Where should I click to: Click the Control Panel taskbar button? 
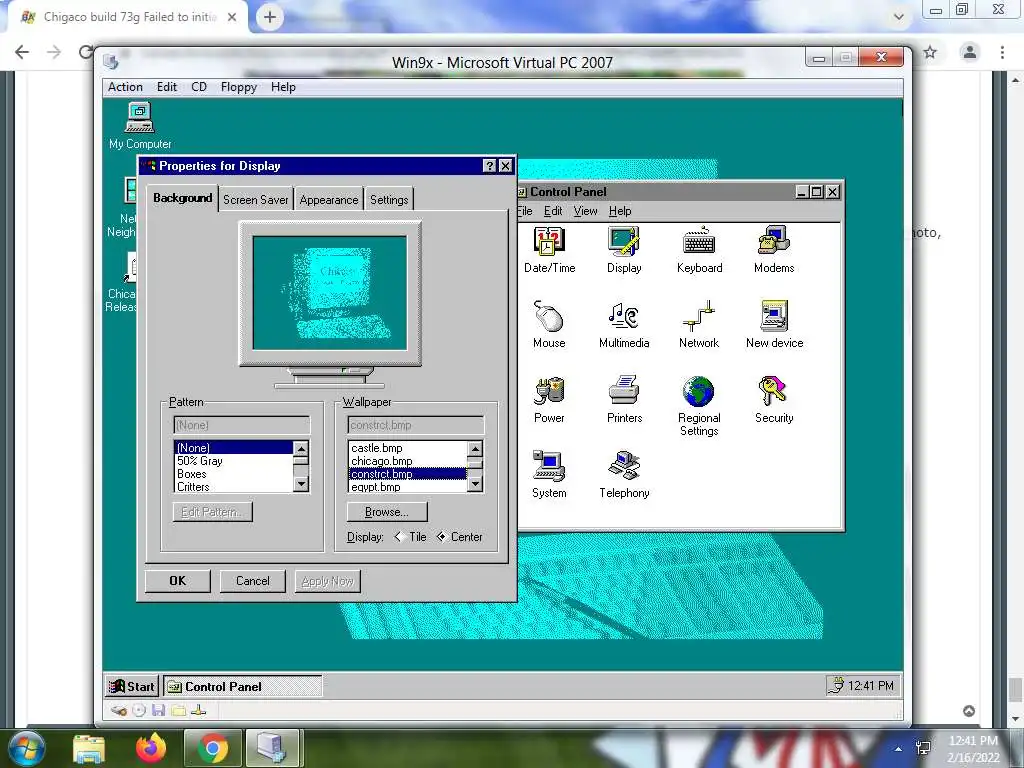242,686
